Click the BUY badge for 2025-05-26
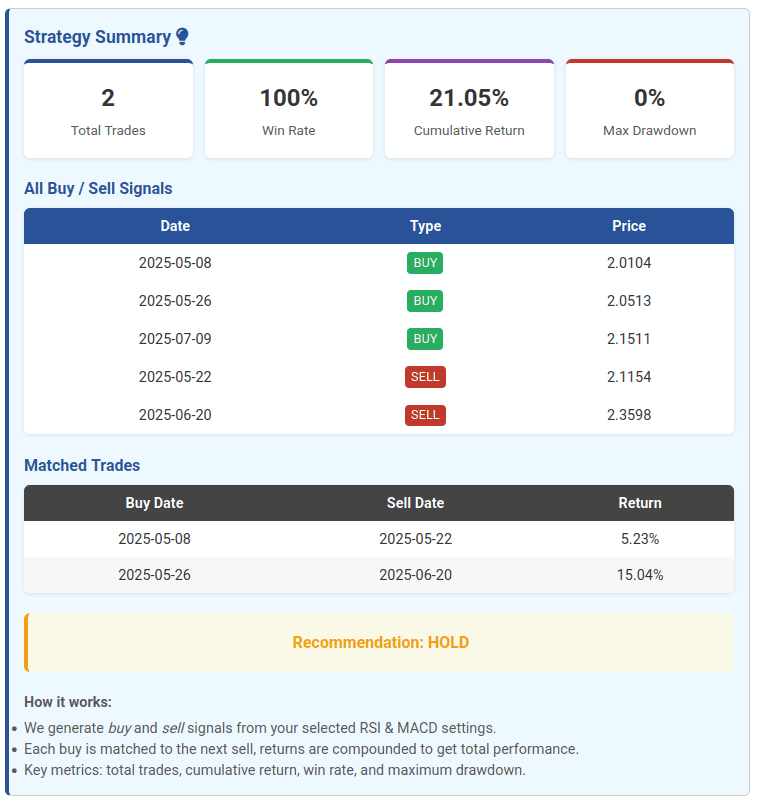Viewport: 757px width, 804px height. point(425,301)
